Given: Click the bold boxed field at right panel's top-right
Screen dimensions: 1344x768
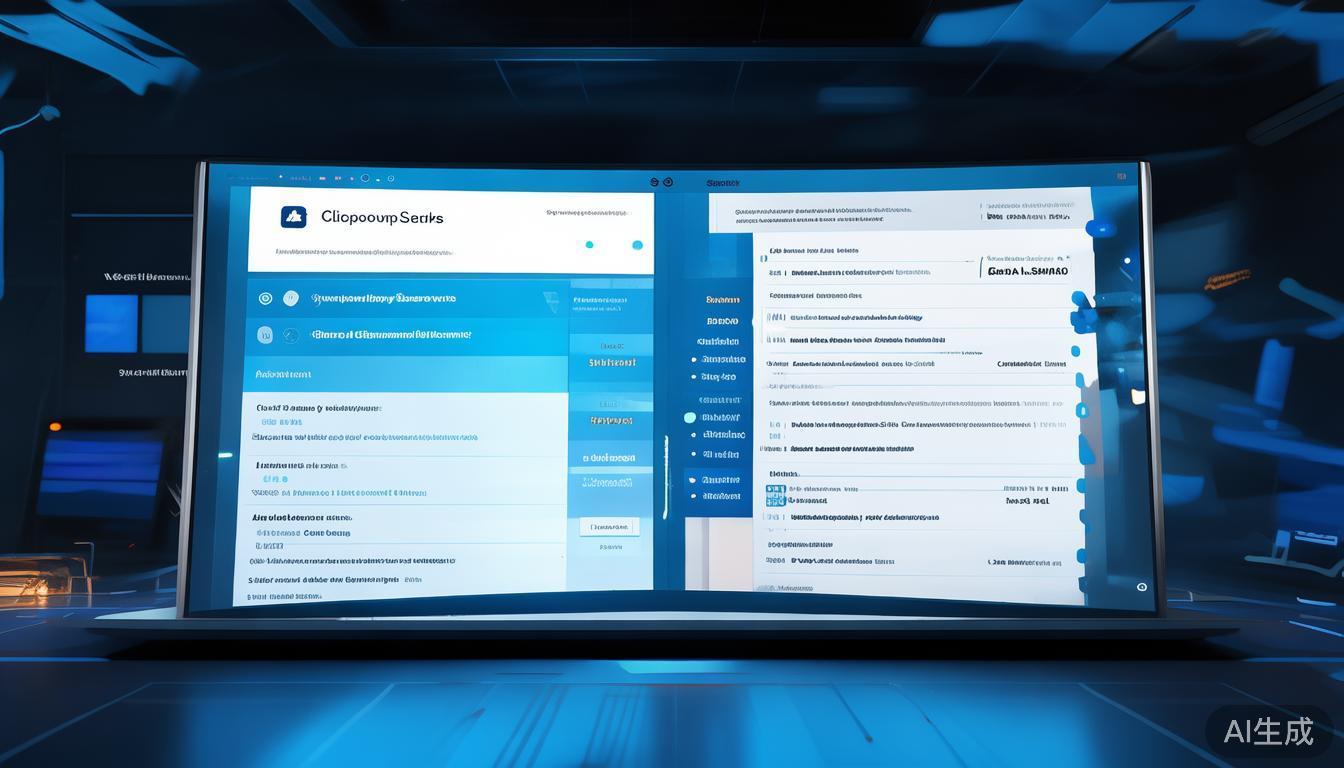Looking at the screenshot, I should coord(1027,271).
